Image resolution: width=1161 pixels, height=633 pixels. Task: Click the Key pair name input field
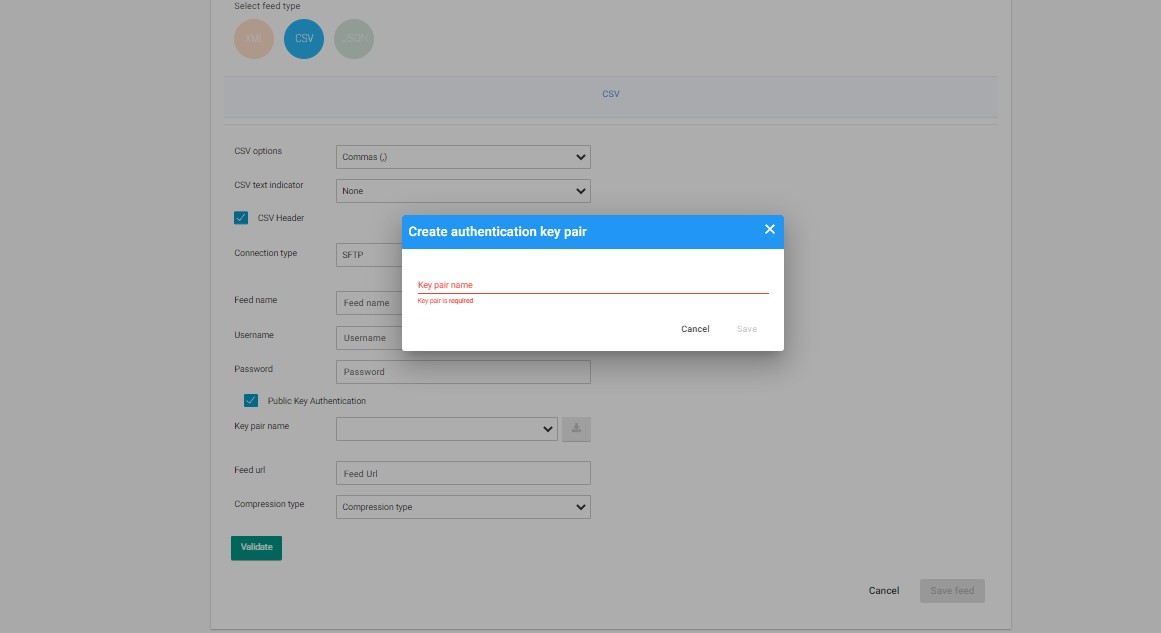[590, 285]
